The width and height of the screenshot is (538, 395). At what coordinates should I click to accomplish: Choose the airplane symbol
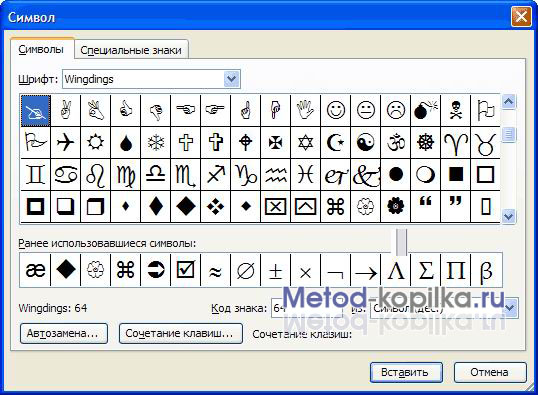[66, 142]
